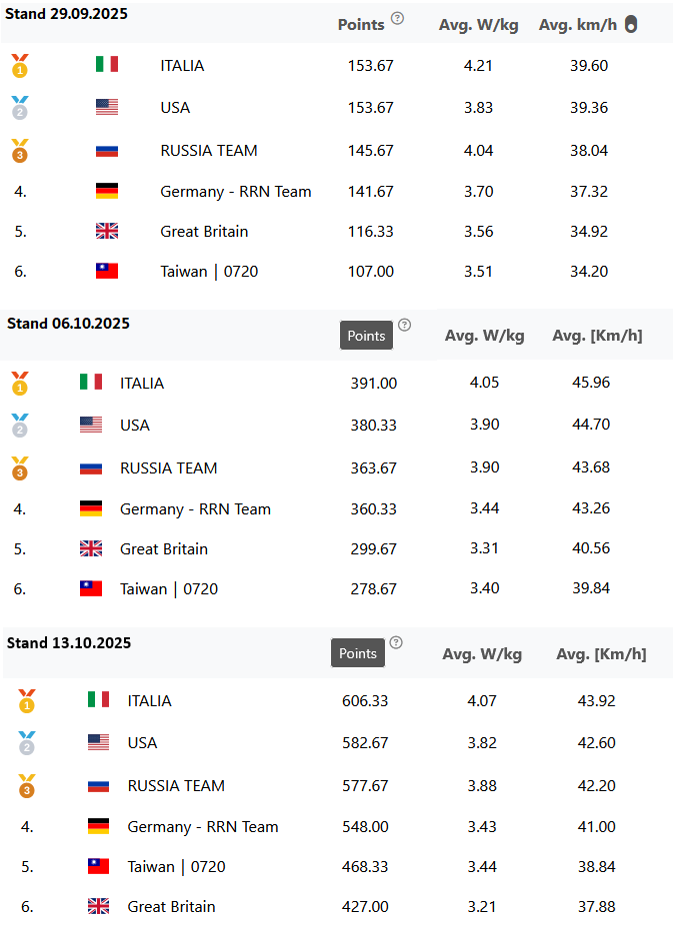Select Great Britain in the 13.10.2025 table
The width and height of the screenshot is (673, 925).
point(171,907)
